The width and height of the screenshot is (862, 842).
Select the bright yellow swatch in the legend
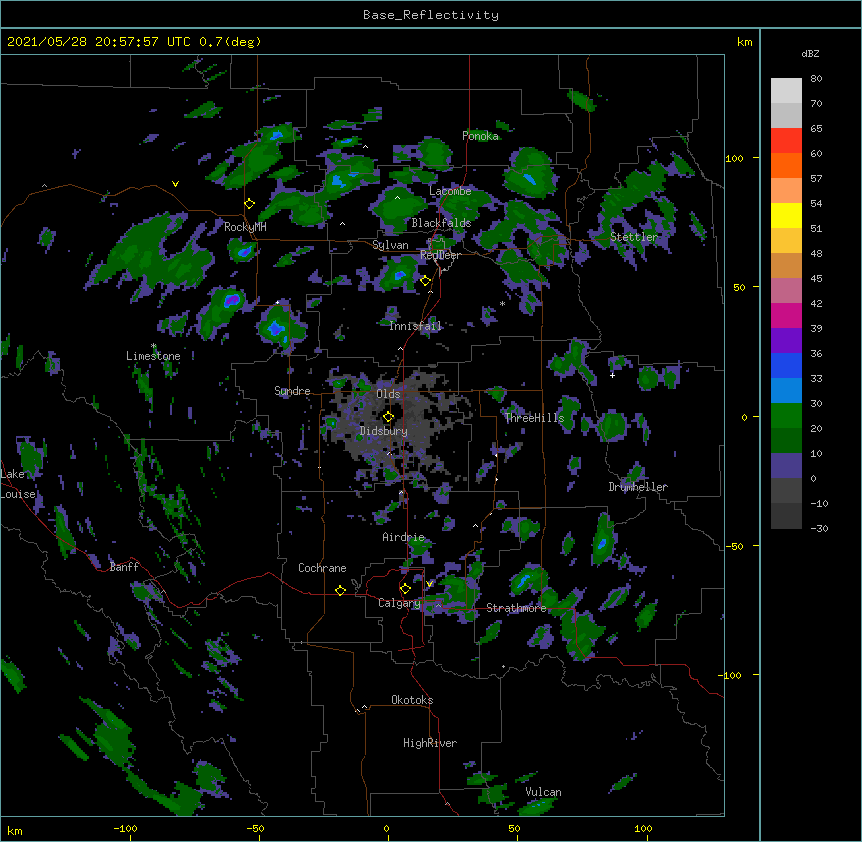pyautogui.click(x=786, y=215)
